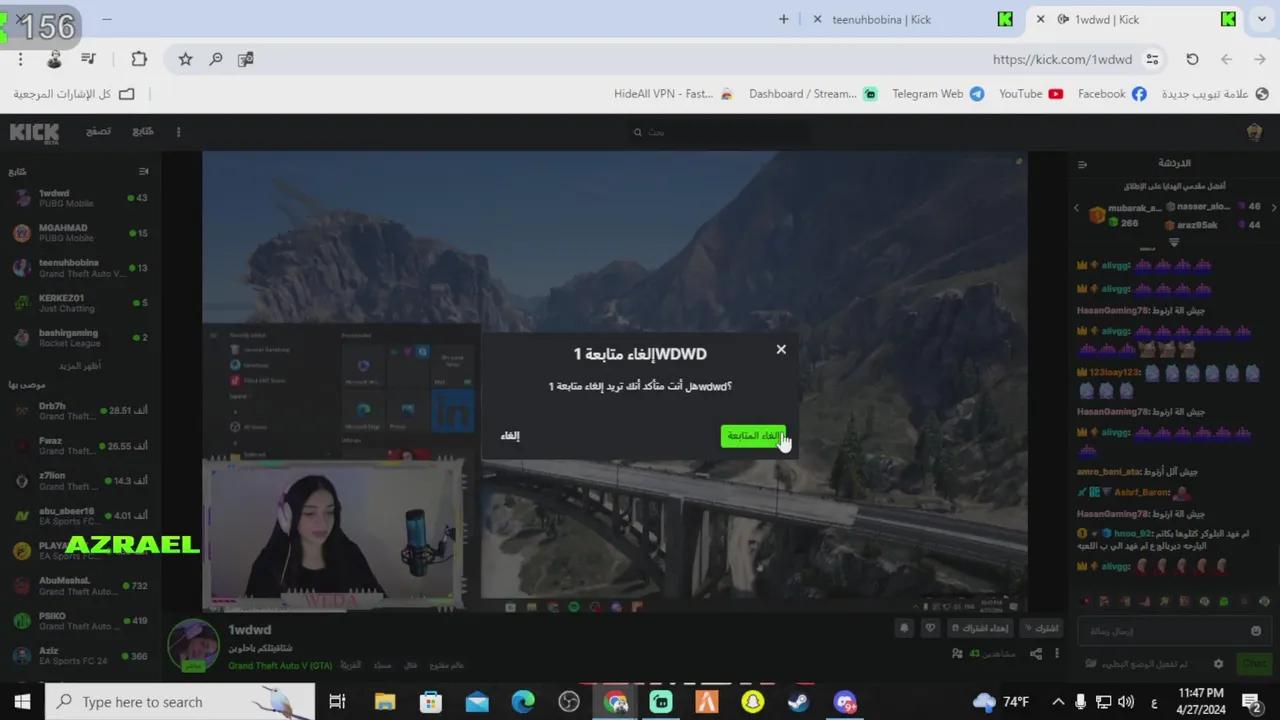
Task: Open stream options three-dot menu
Action: coord(1056,654)
